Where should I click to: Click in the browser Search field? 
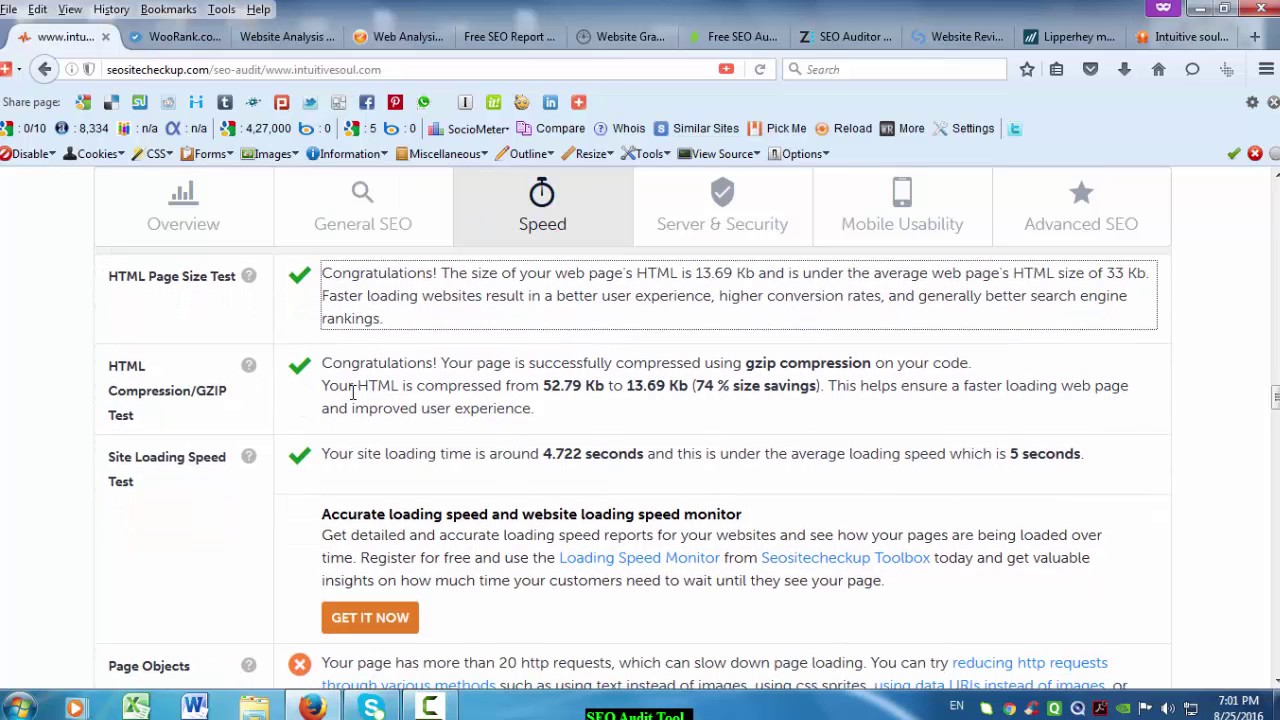(895, 69)
